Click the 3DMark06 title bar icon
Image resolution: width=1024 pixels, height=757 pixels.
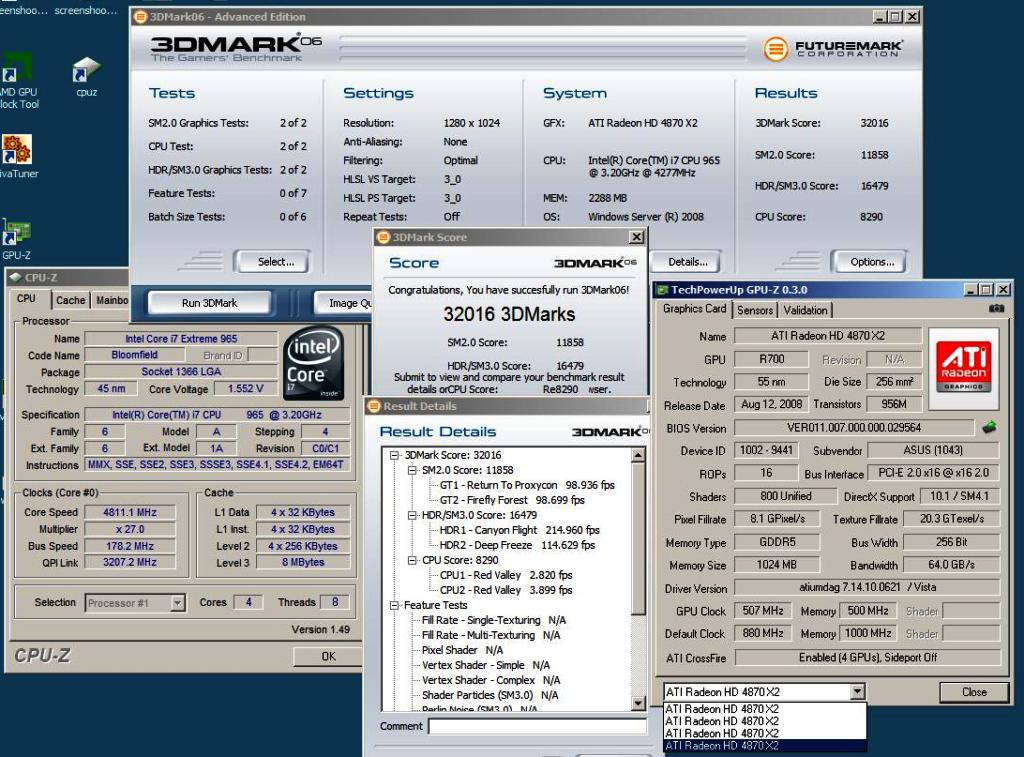tap(140, 16)
